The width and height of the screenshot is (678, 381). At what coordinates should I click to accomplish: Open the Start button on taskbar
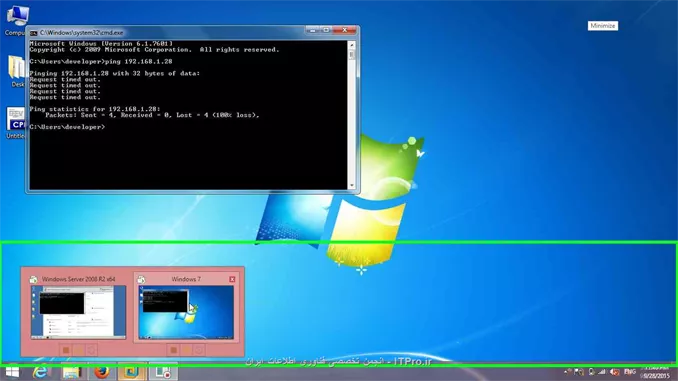click(12, 372)
